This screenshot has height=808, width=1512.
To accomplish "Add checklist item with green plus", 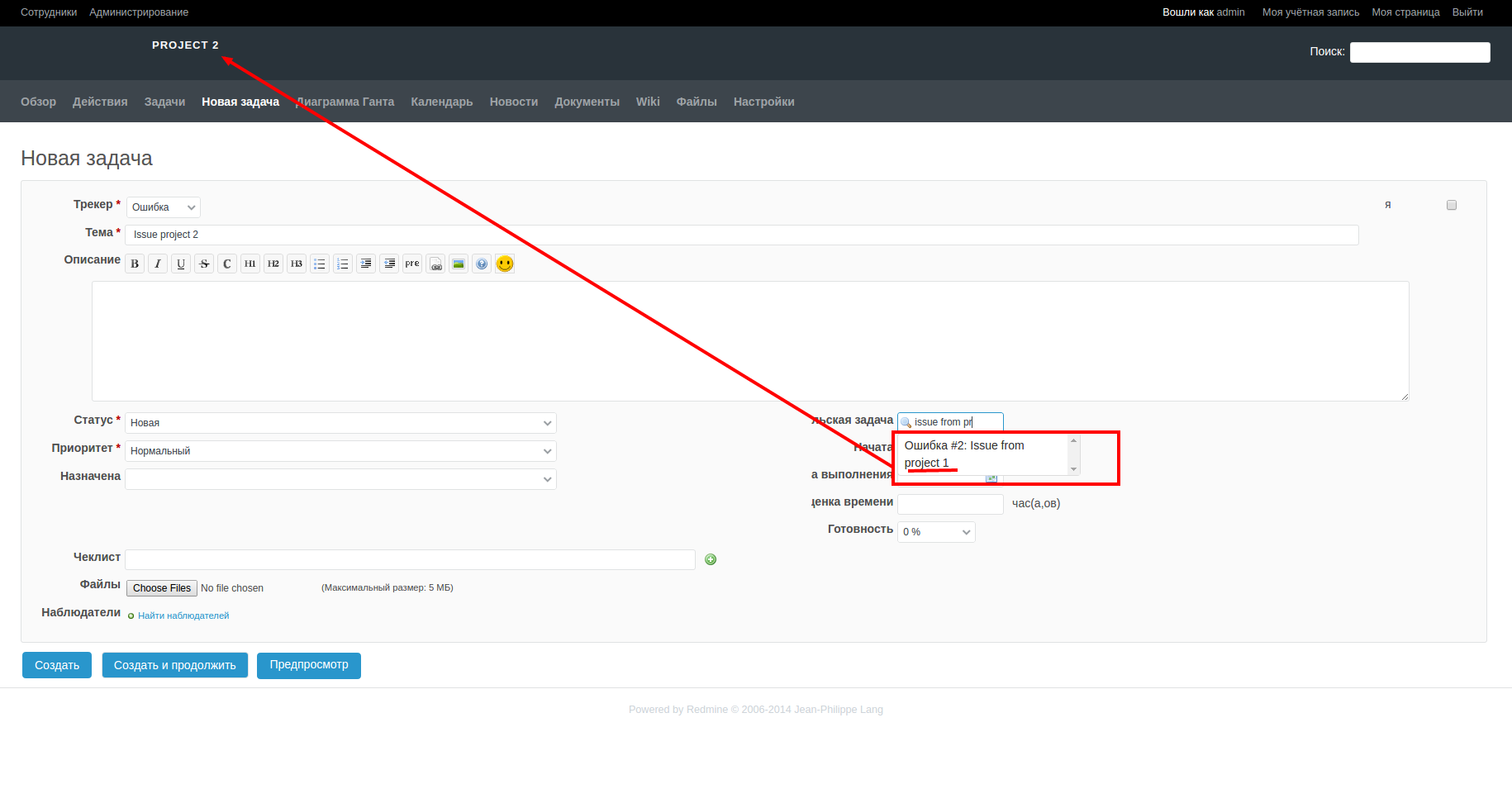I will 711,559.
